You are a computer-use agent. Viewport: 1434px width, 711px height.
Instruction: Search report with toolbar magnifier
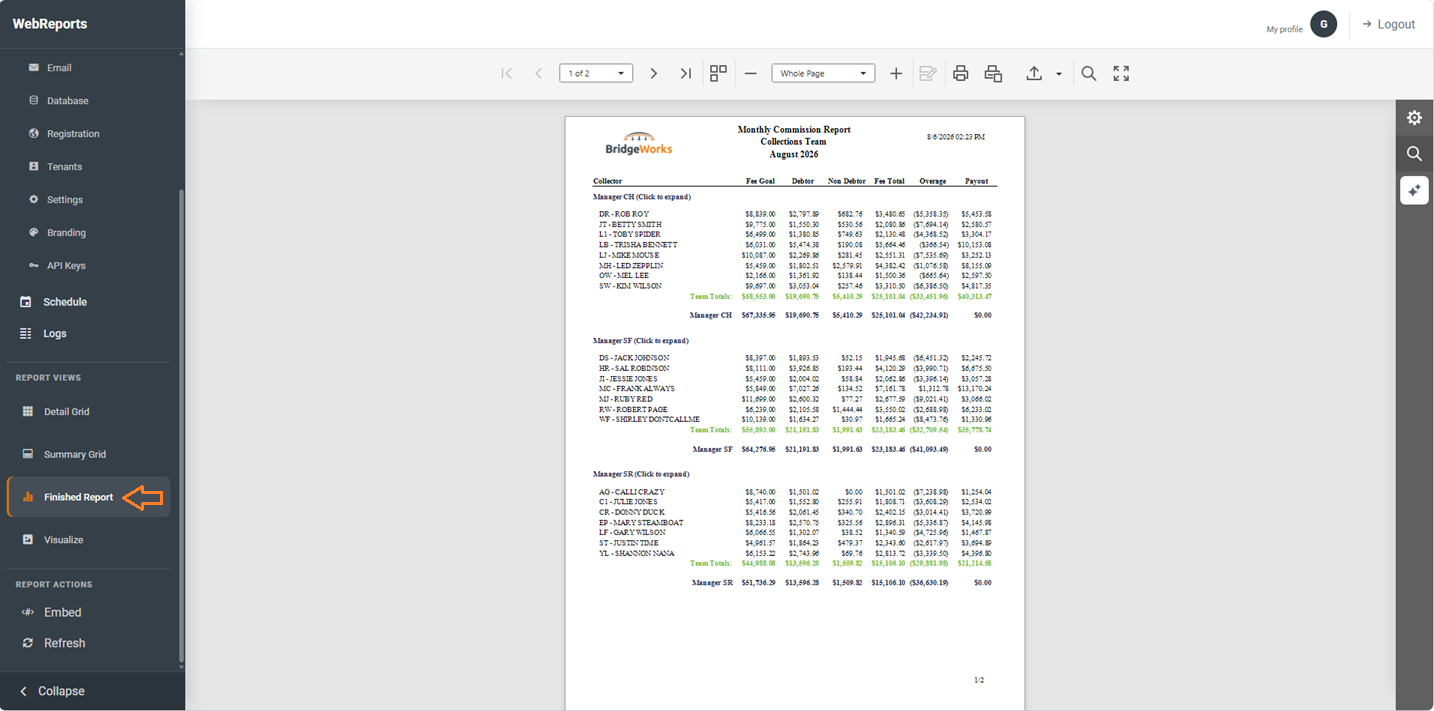pyautogui.click(x=1089, y=74)
